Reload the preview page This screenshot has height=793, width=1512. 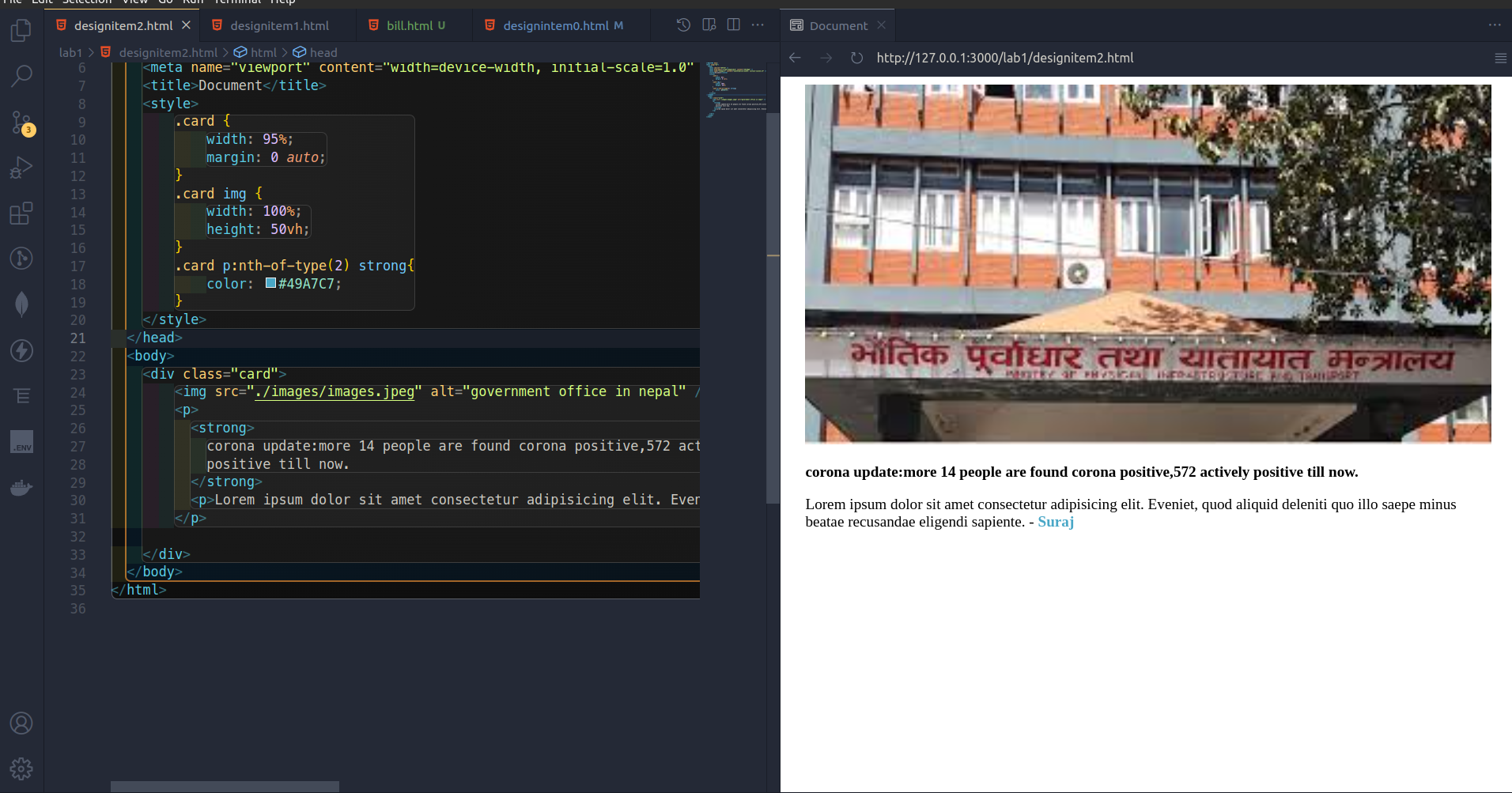857,58
